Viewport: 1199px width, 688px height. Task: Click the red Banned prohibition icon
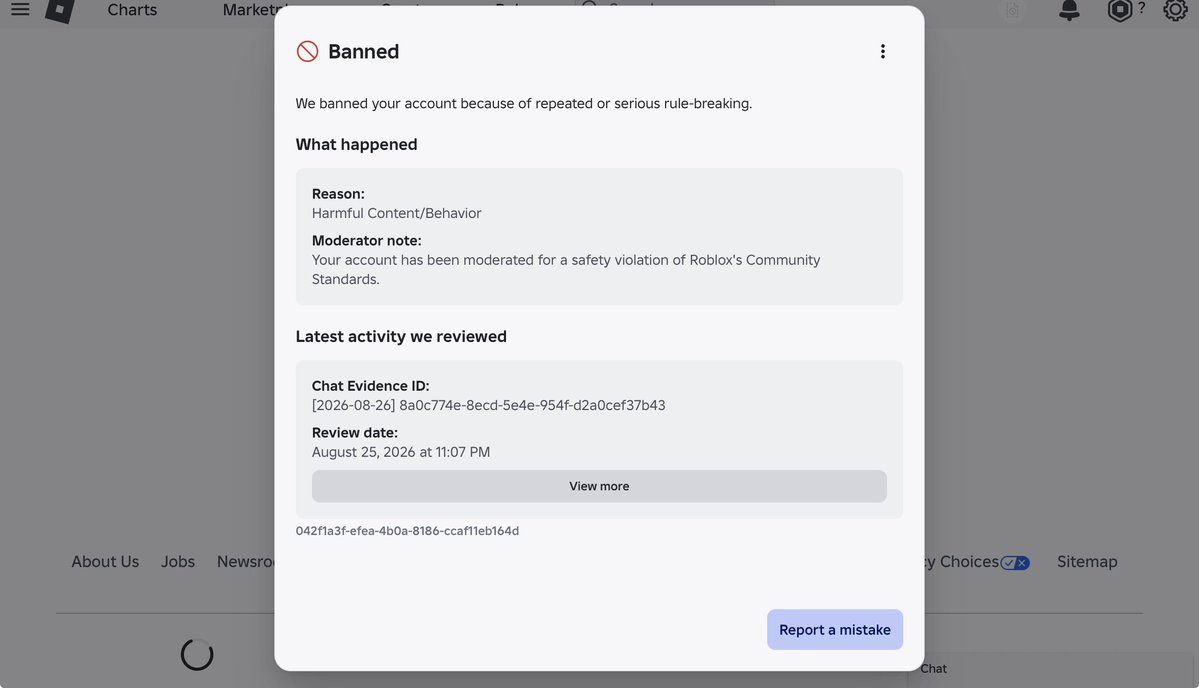point(307,51)
